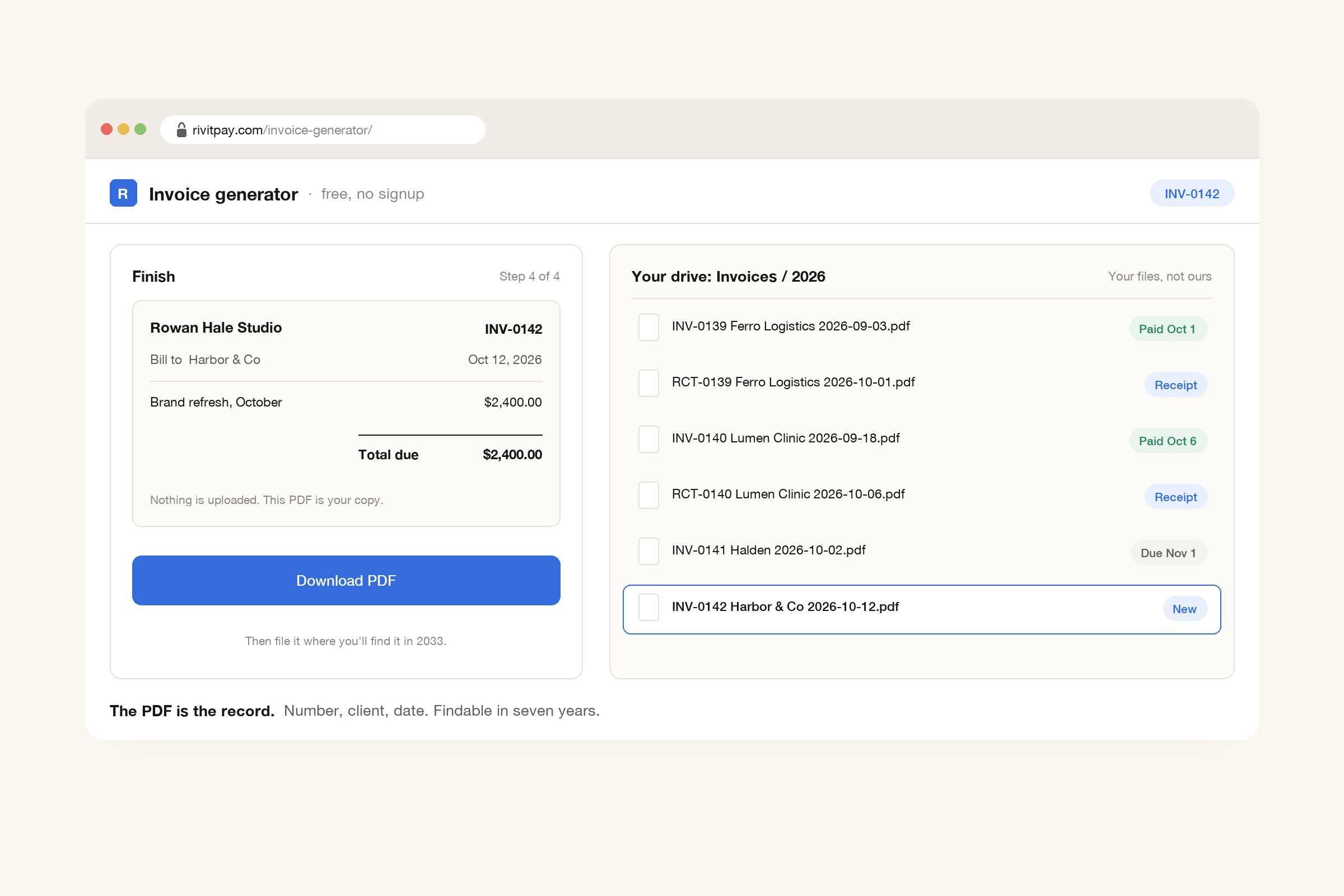Open INV-0141 Halden 2026-10-02.pdf
Viewport: 1344px width, 896px height.
coord(768,550)
